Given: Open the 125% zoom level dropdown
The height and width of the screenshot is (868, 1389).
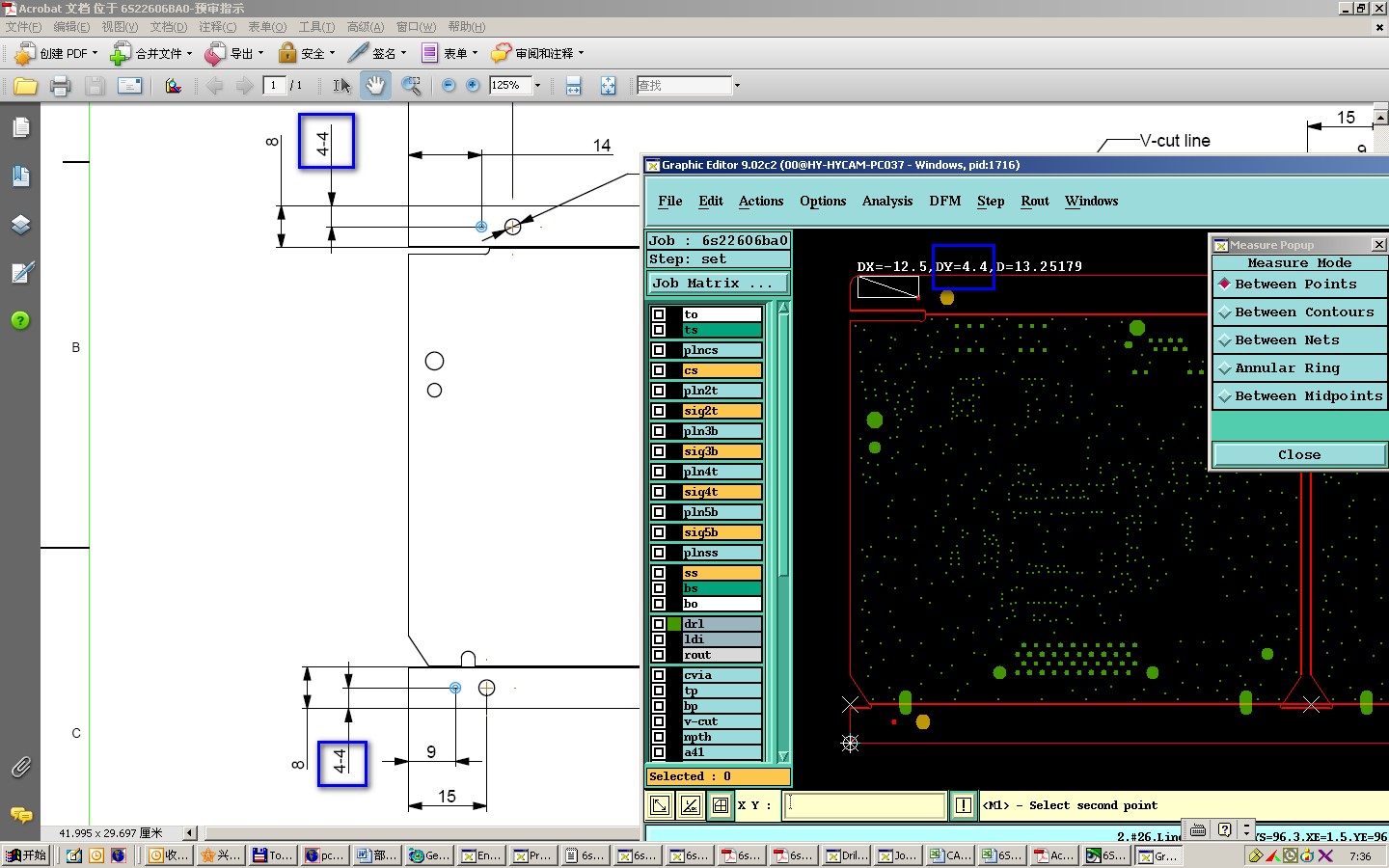Looking at the screenshot, I should tap(537, 86).
